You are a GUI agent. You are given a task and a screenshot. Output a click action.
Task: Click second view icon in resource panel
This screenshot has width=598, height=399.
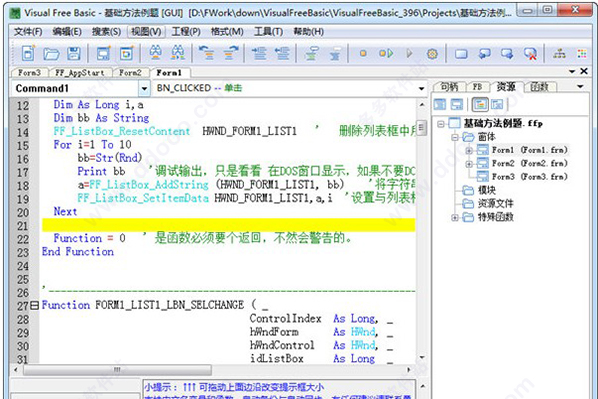[457, 105]
